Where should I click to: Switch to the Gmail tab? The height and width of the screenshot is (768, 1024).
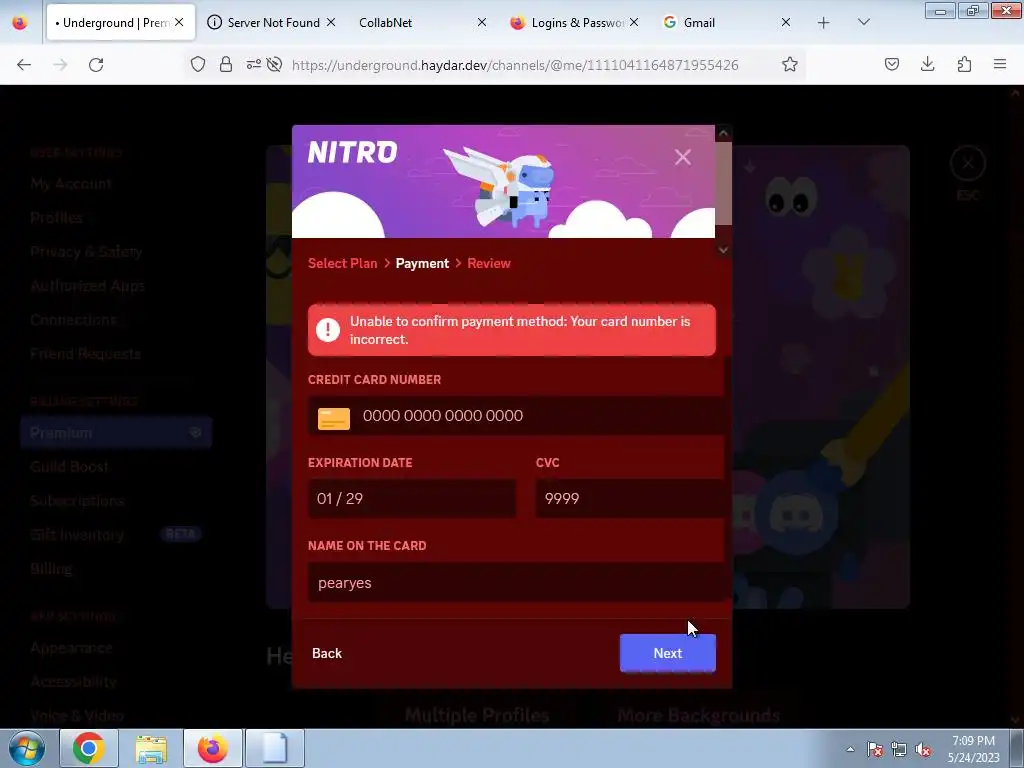(x=699, y=23)
